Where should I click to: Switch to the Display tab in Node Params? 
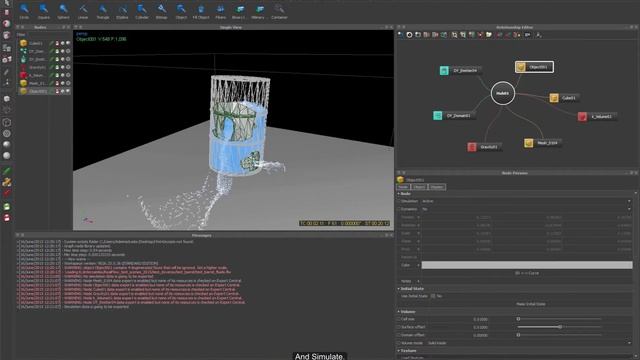pos(437,187)
